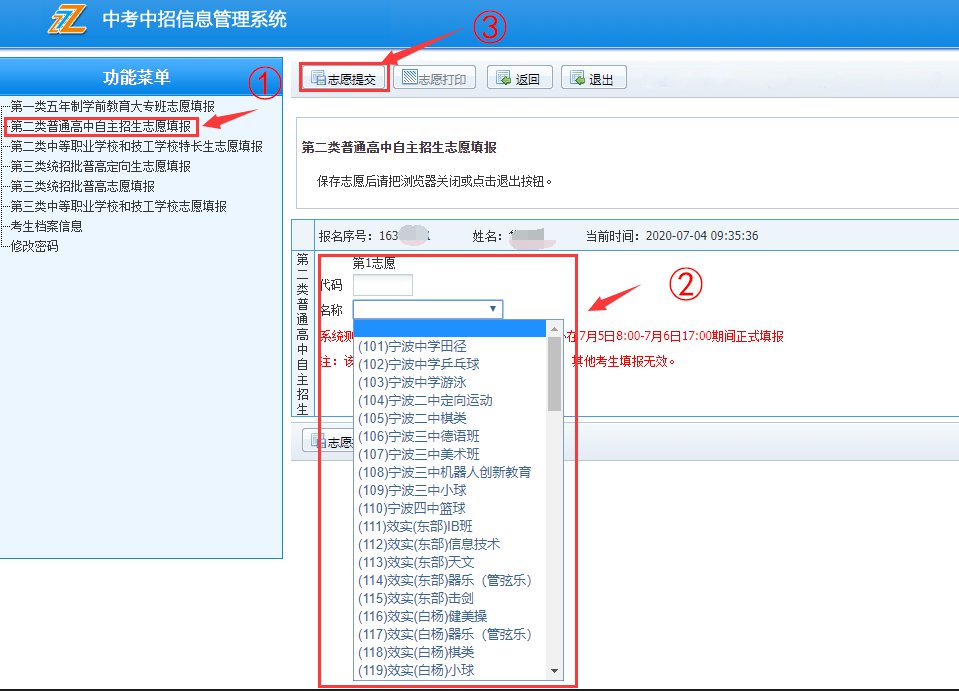Select (116)效实(白杨)健美操 option
Image resolution: width=959 pixels, height=691 pixels.
click(450, 616)
